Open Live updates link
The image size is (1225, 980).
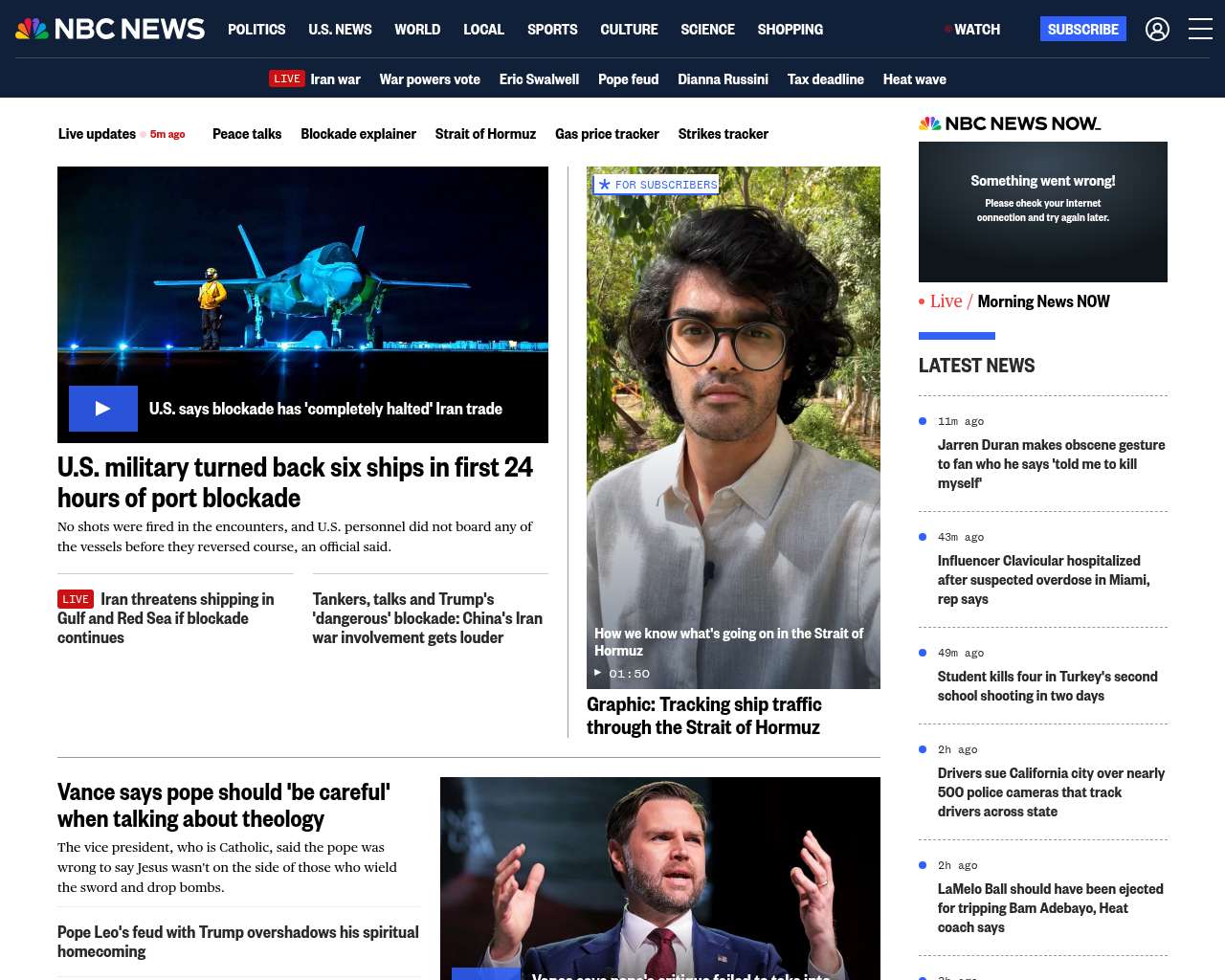[x=97, y=134]
